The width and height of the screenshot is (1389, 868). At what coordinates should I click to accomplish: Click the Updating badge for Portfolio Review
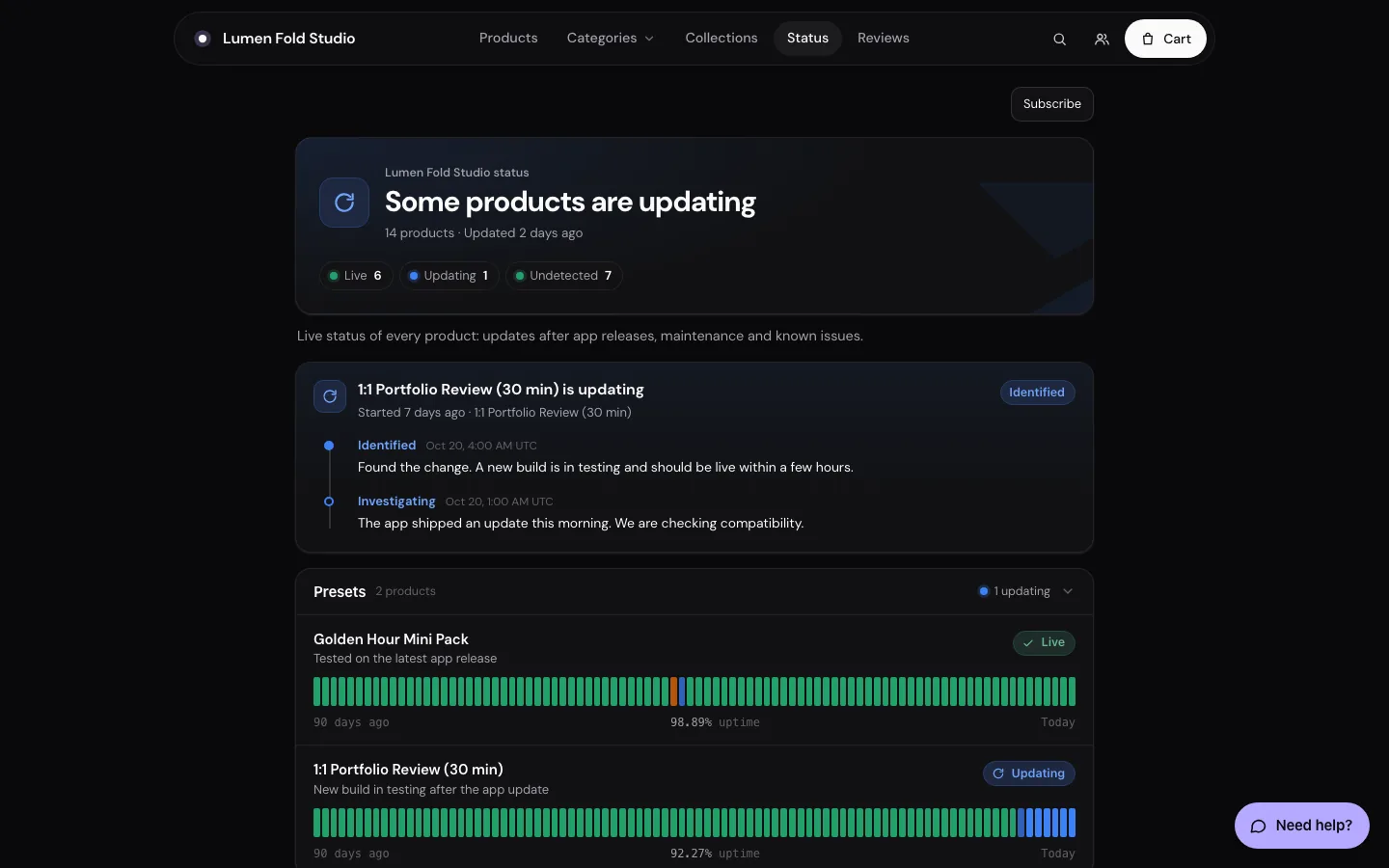point(1029,773)
